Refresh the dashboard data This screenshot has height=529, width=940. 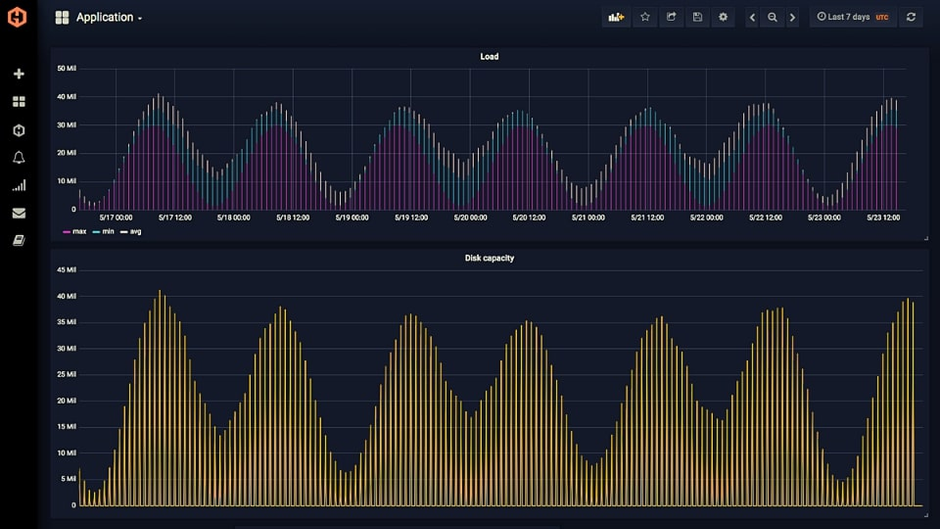pos(910,17)
